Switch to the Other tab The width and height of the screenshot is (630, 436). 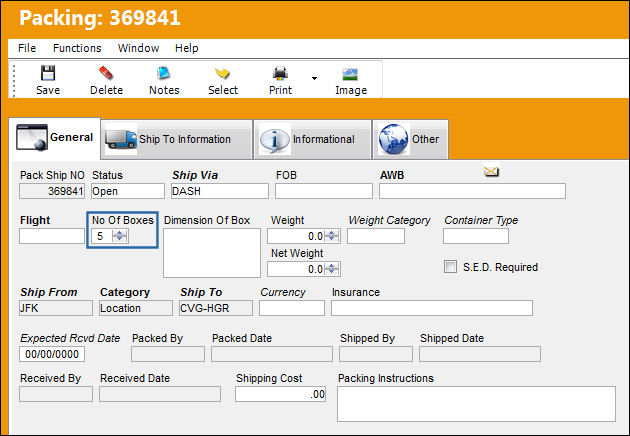pos(410,139)
